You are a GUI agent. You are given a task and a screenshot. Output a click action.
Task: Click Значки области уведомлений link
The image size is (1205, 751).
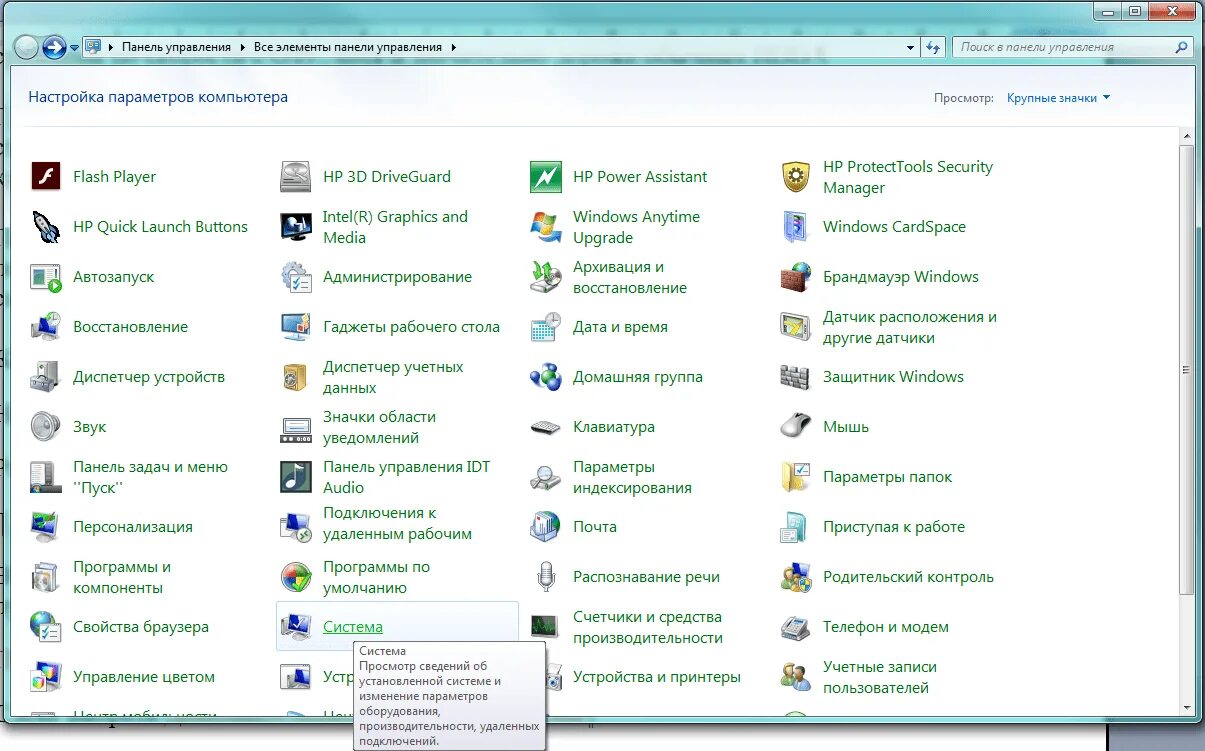point(379,427)
